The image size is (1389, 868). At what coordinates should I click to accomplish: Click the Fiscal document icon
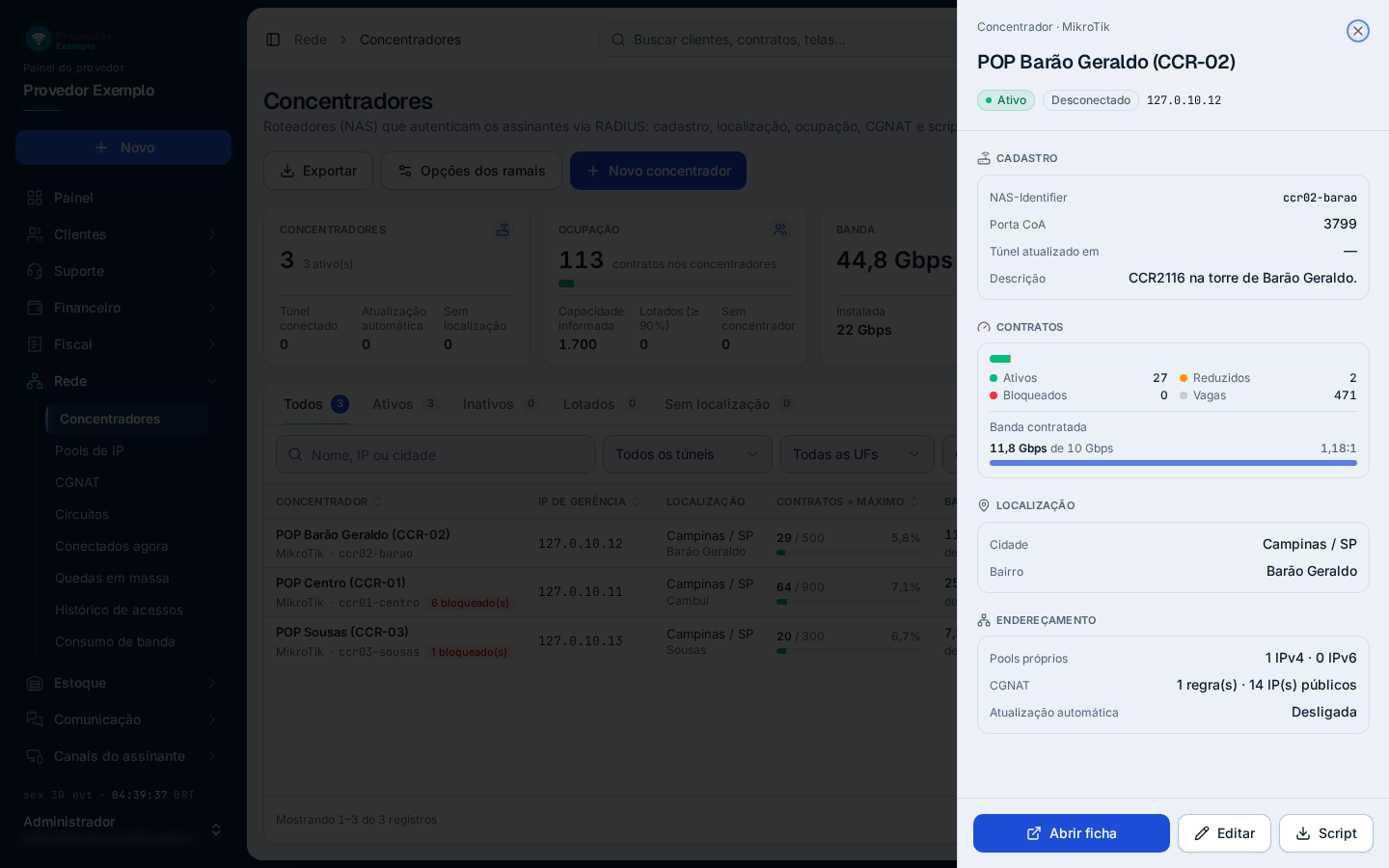35,344
